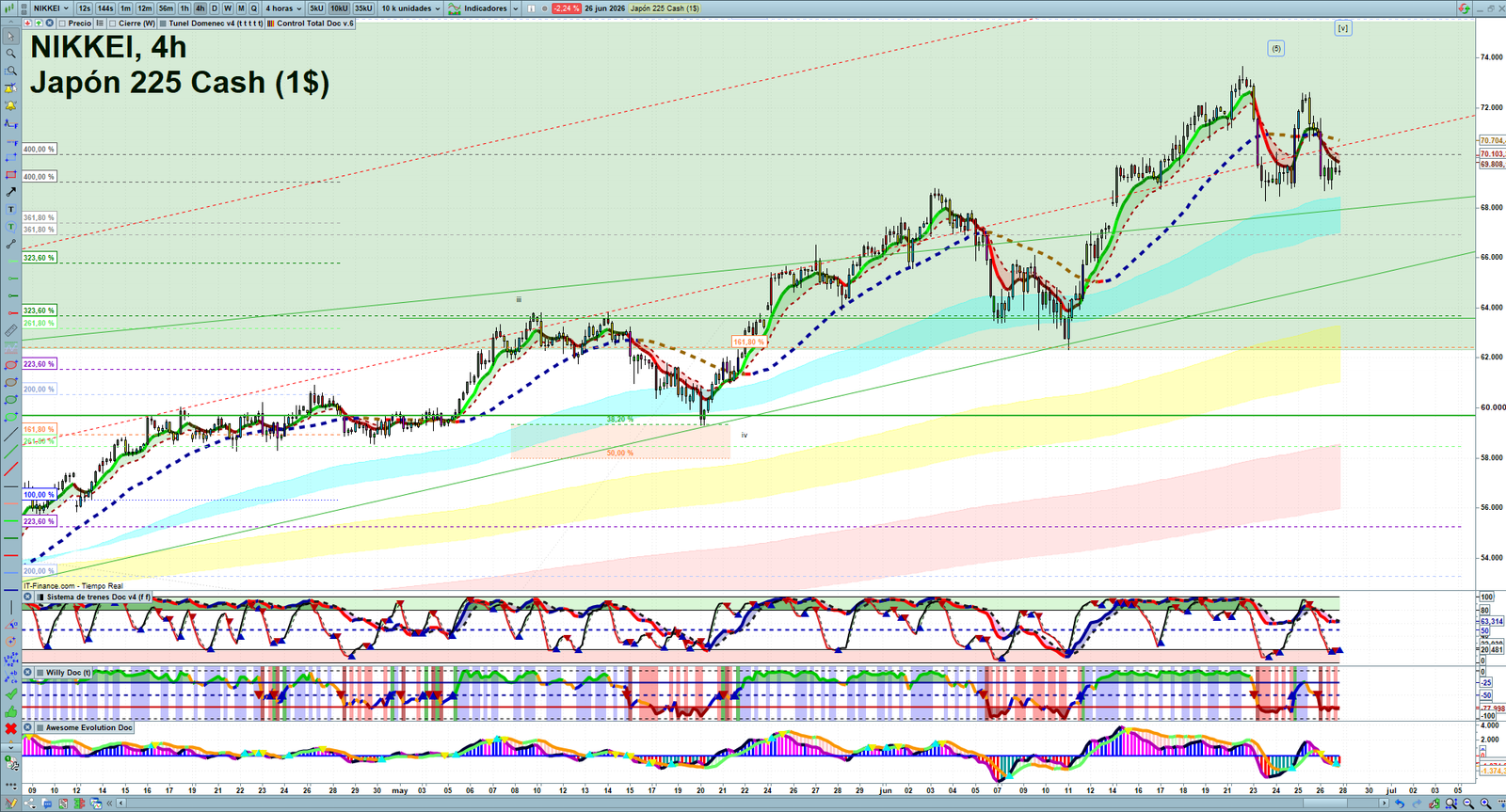Expand the Indicadores dropdown arrow

pyautogui.click(x=515, y=8)
